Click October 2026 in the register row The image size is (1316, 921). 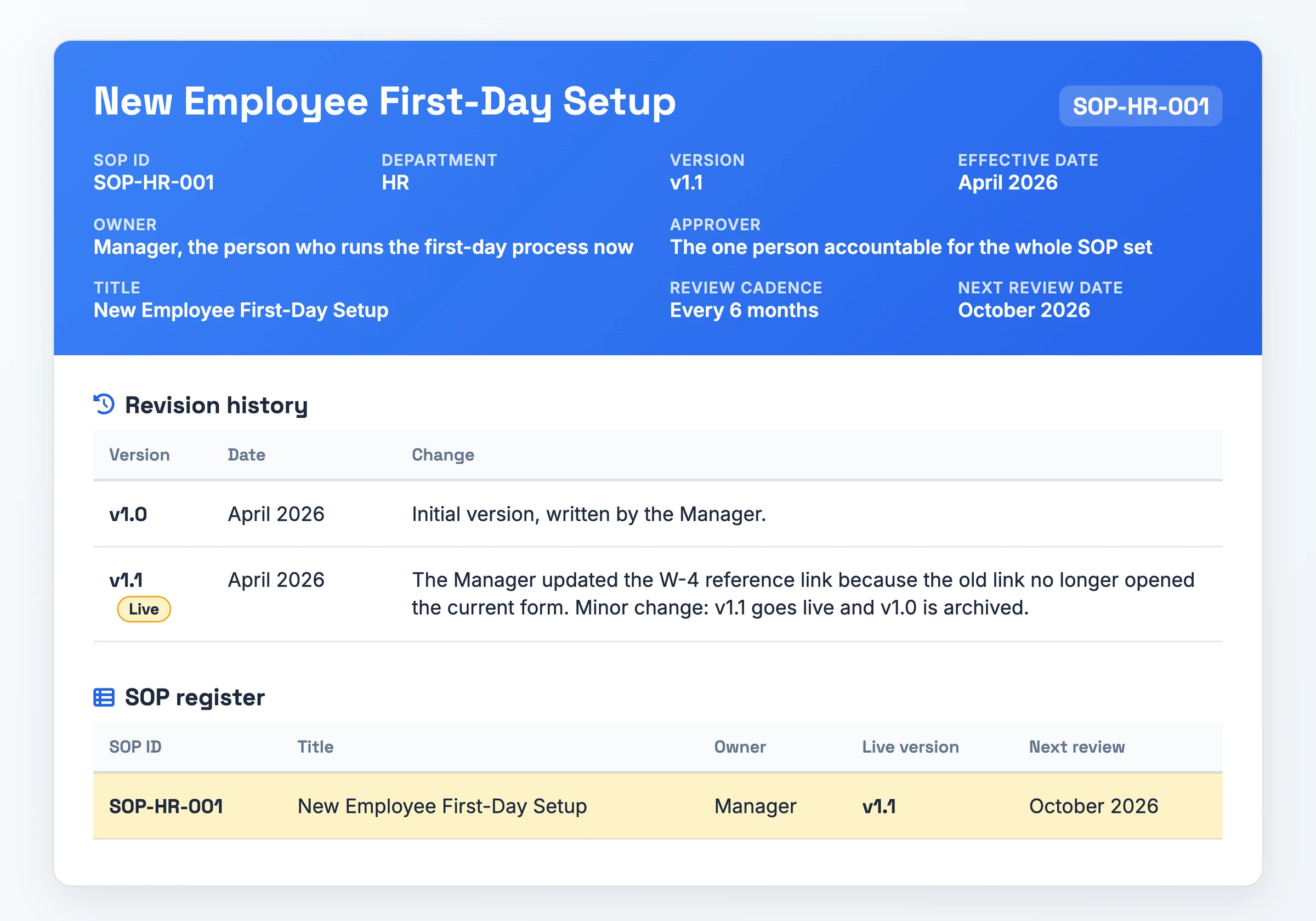(1093, 806)
